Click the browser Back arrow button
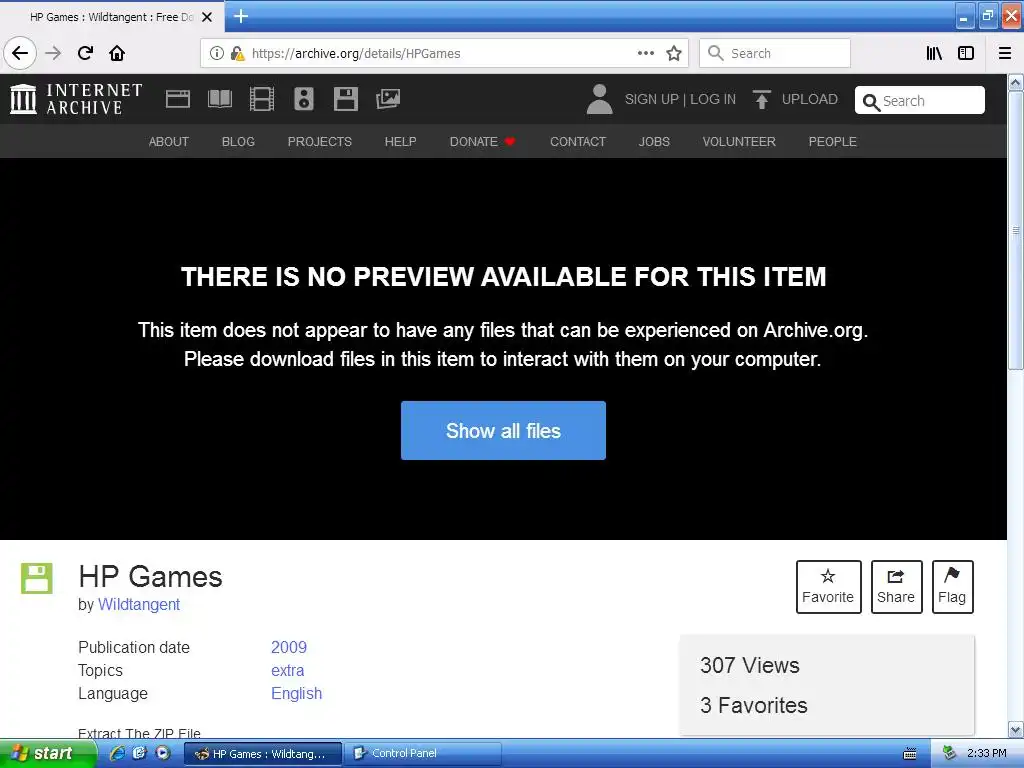 [x=20, y=53]
